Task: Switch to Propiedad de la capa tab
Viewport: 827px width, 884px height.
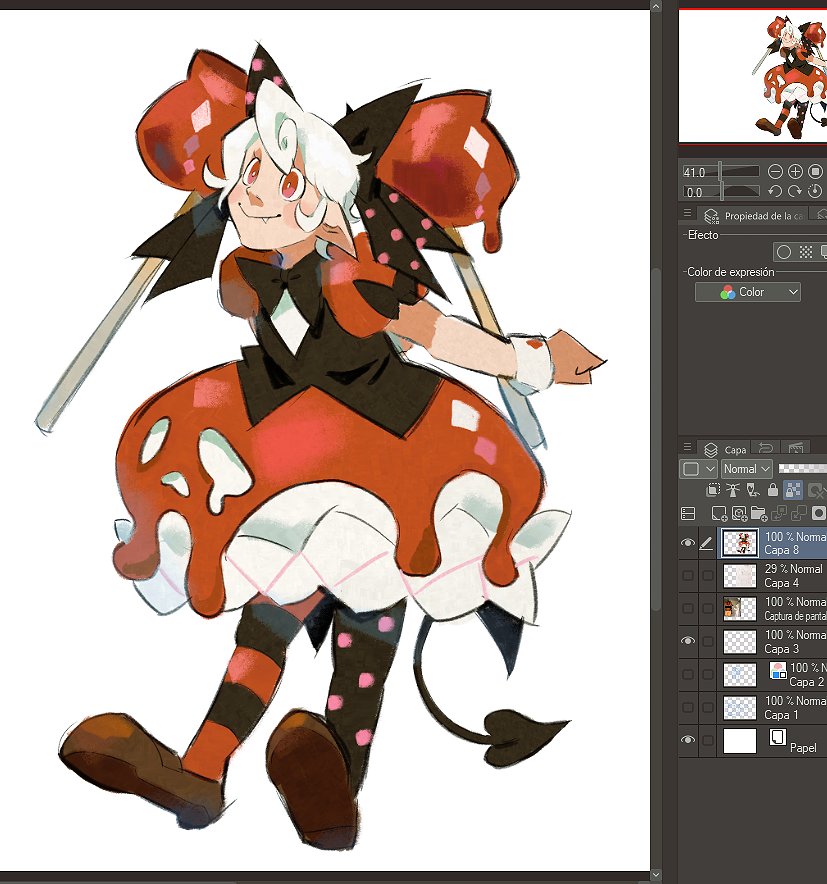Action: coord(754,216)
